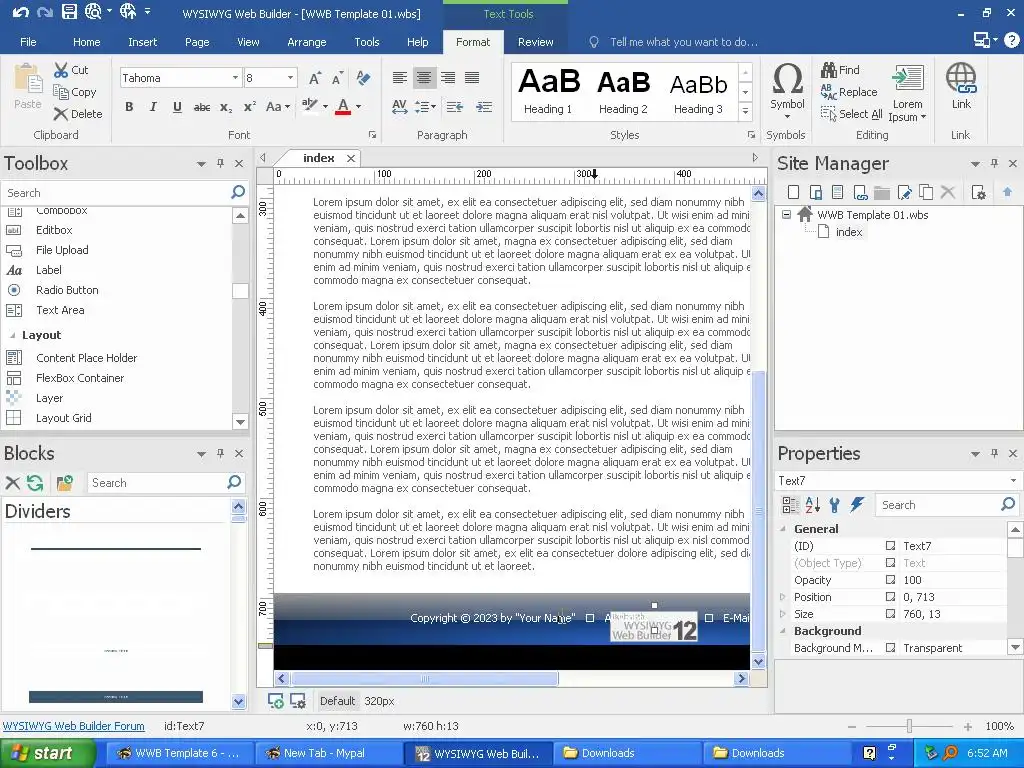
Task: Switch to the Insert ribbon tab
Action: pos(142,42)
